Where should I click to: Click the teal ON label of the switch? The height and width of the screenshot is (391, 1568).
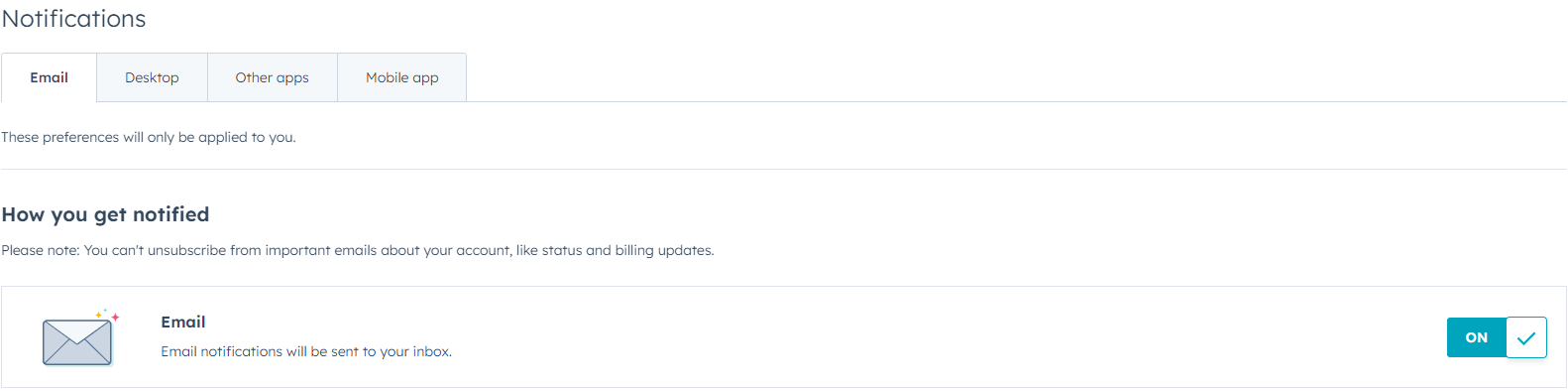[x=1477, y=337]
